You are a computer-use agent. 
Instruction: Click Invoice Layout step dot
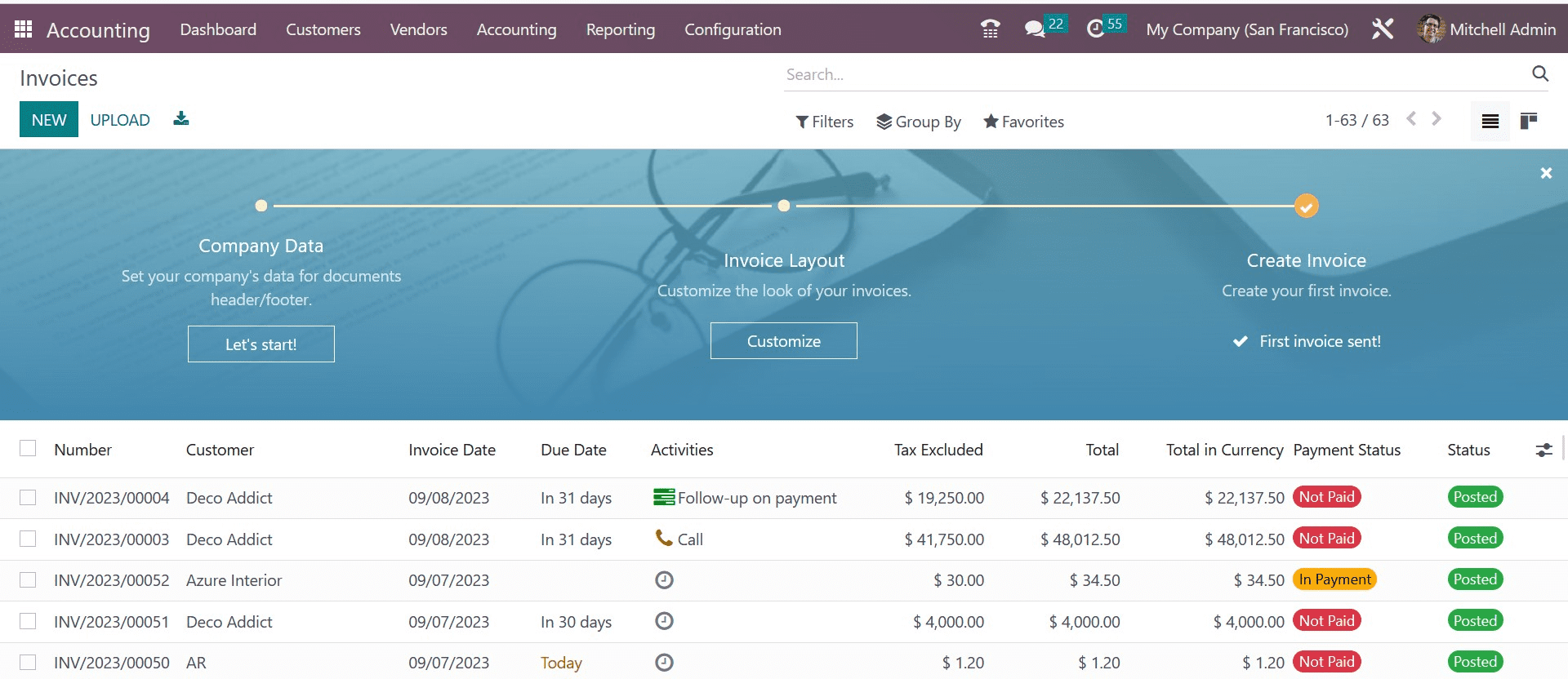[x=784, y=206]
